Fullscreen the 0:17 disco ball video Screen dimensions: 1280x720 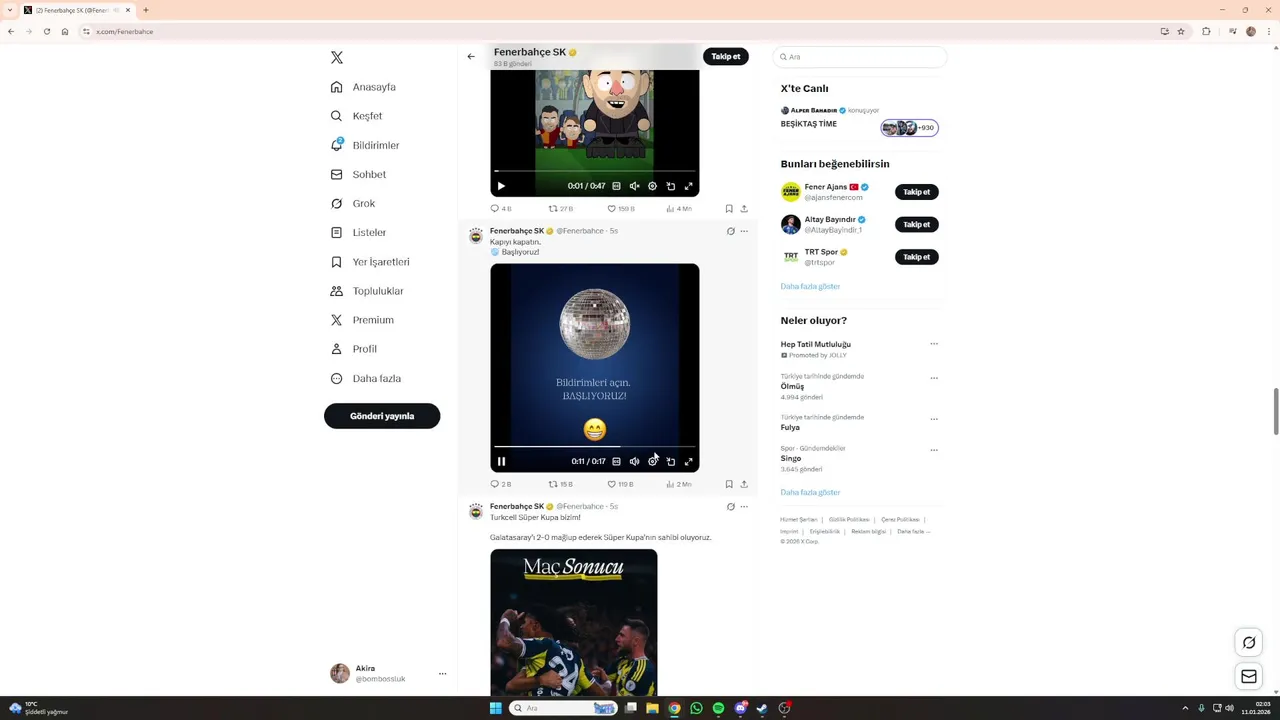(688, 461)
